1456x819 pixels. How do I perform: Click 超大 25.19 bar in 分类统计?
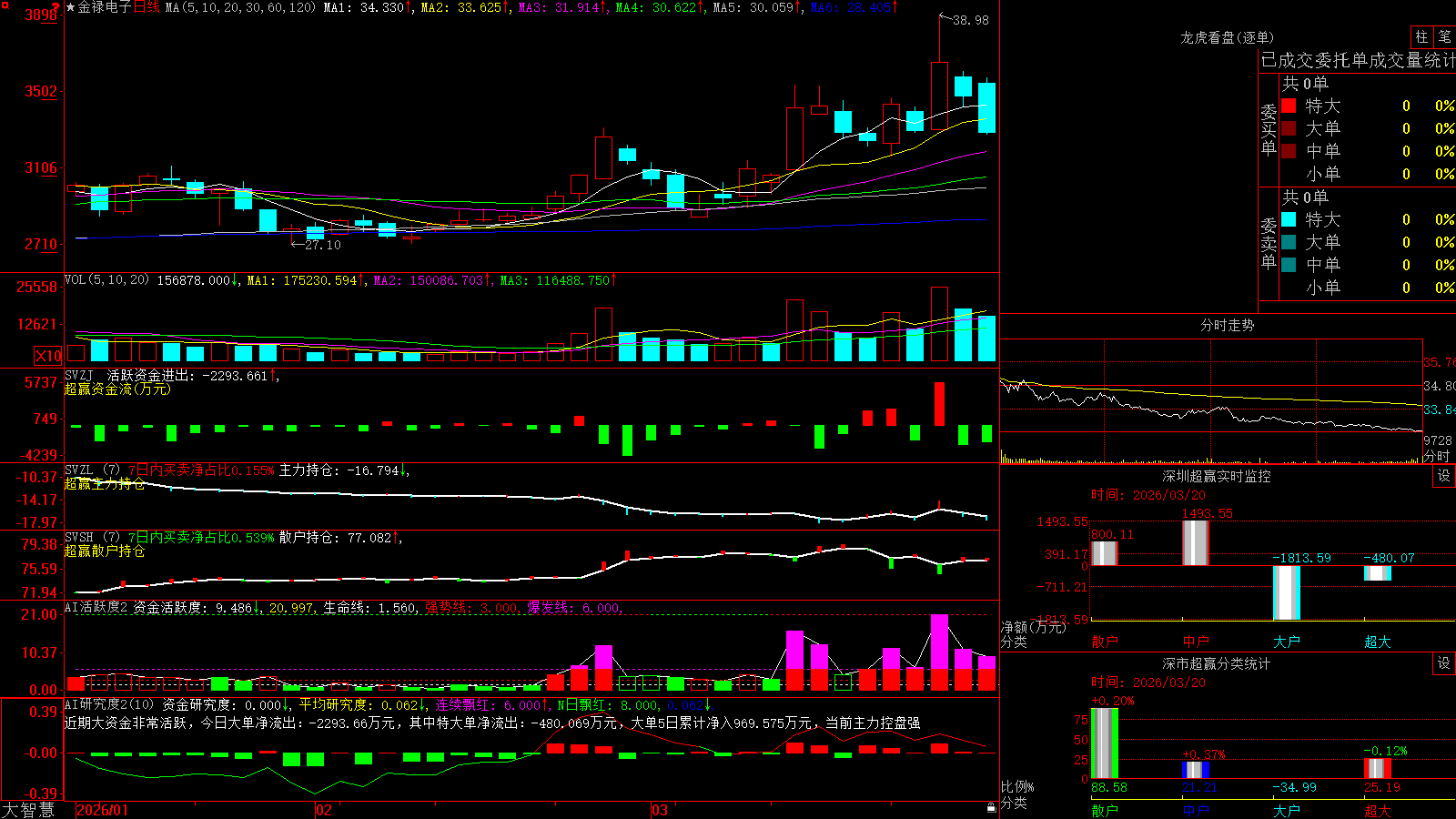pyautogui.click(x=1378, y=769)
